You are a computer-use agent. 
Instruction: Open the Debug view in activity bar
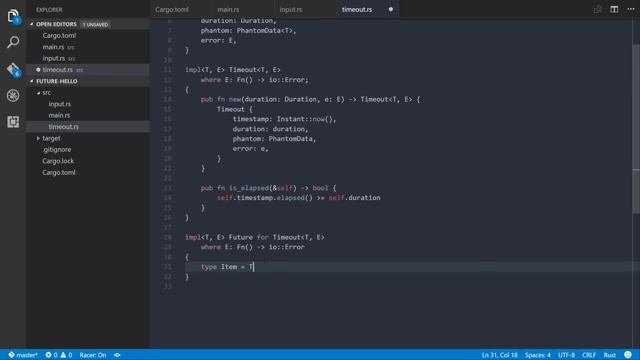[x=13, y=96]
